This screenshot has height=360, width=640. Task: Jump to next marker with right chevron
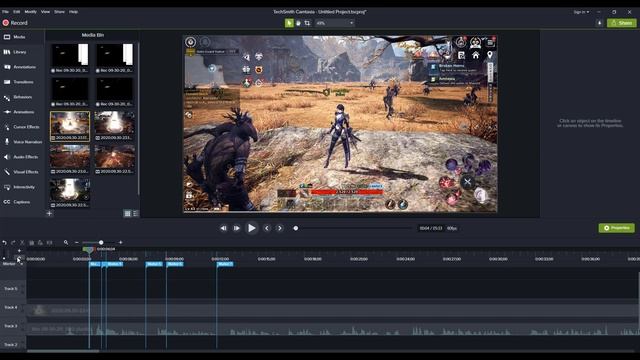280,228
